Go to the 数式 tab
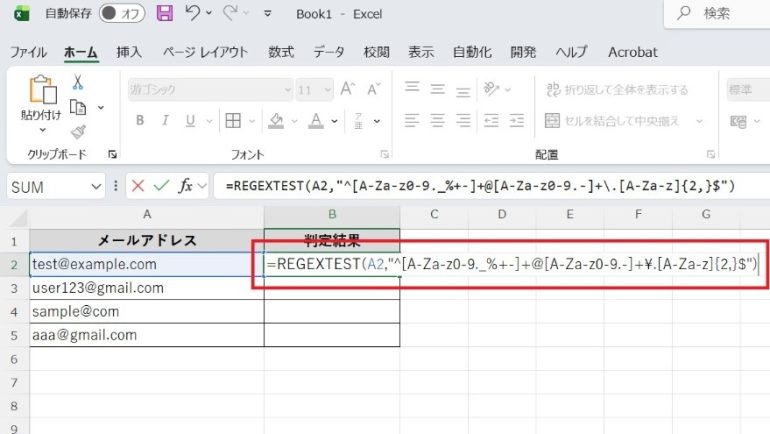Image resolution: width=770 pixels, height=434 pixels. click(281, 52)
